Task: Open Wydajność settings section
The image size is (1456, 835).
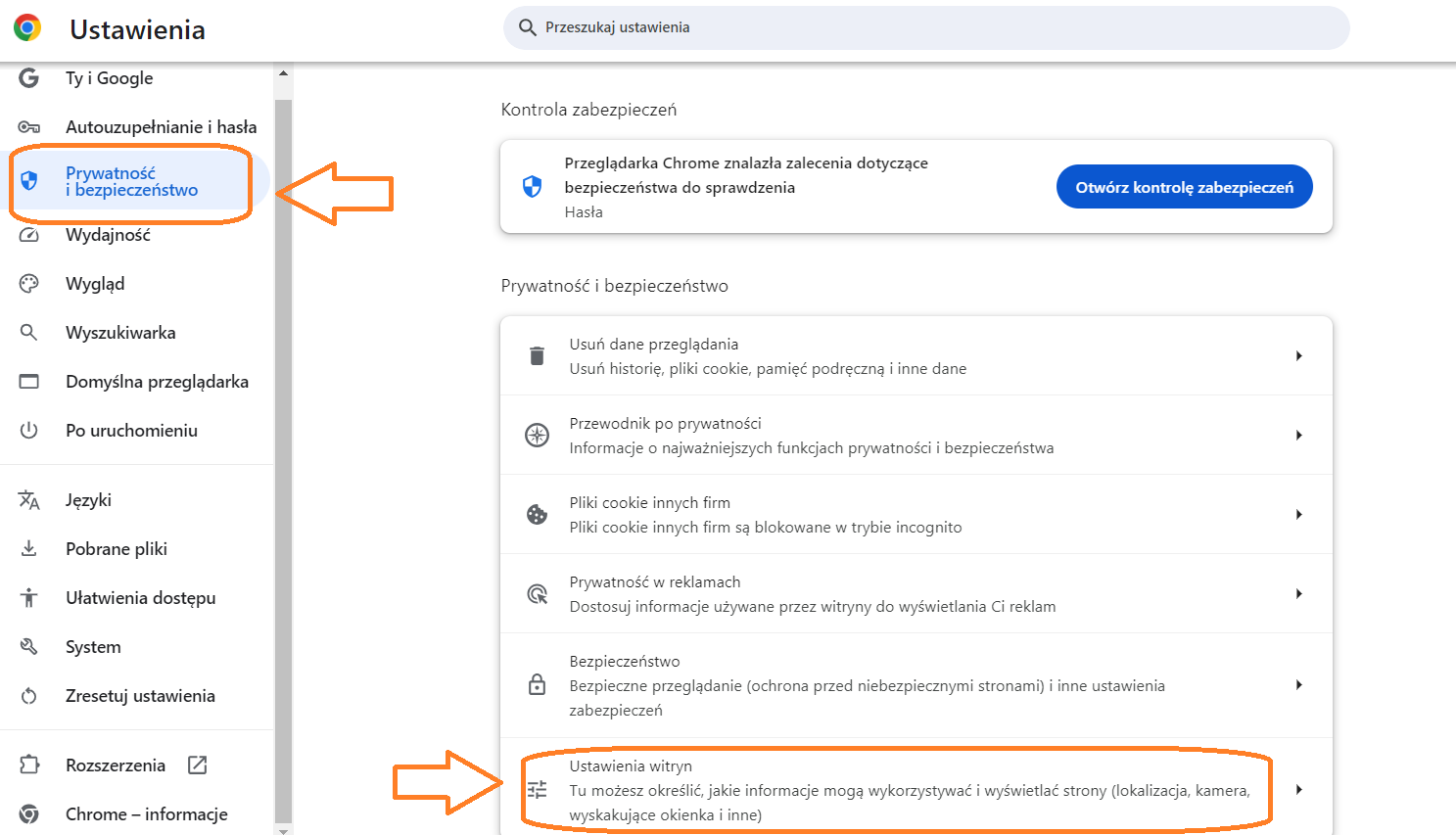Action: pos(108,235)
